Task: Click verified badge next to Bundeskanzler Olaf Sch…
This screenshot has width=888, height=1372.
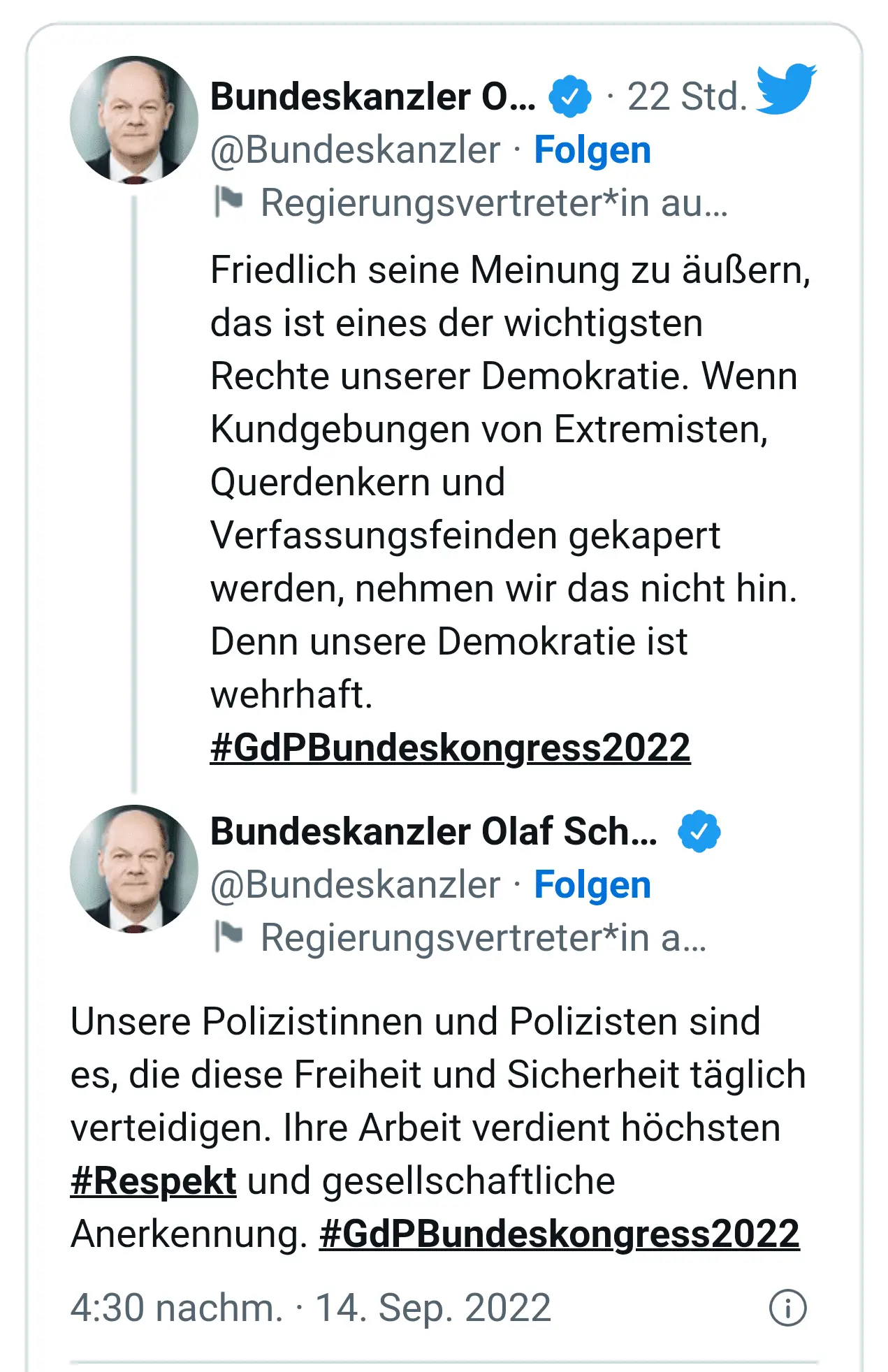Action: click(699, 831)
